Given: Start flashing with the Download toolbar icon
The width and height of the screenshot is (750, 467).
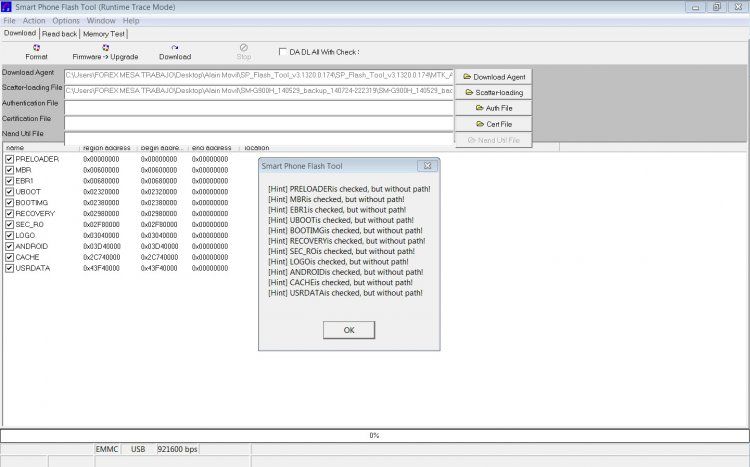Looking at the screenshot, I should point(175,52).
